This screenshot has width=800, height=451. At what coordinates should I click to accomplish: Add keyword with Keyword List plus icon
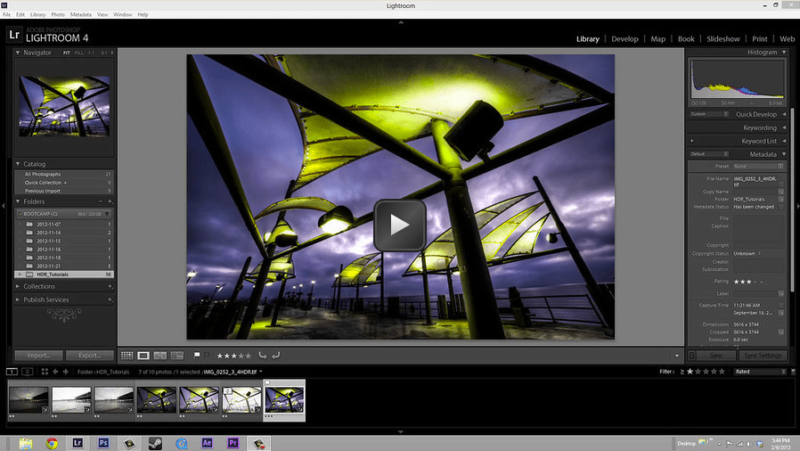[692, 141]
